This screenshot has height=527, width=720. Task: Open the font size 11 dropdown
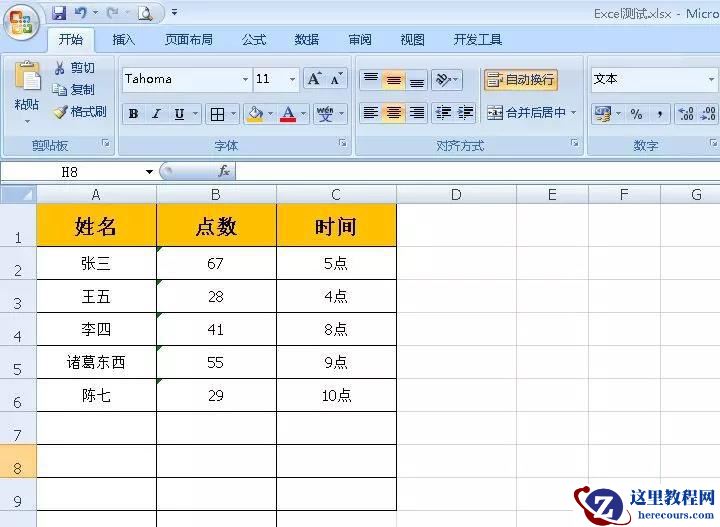coord(292,79)
